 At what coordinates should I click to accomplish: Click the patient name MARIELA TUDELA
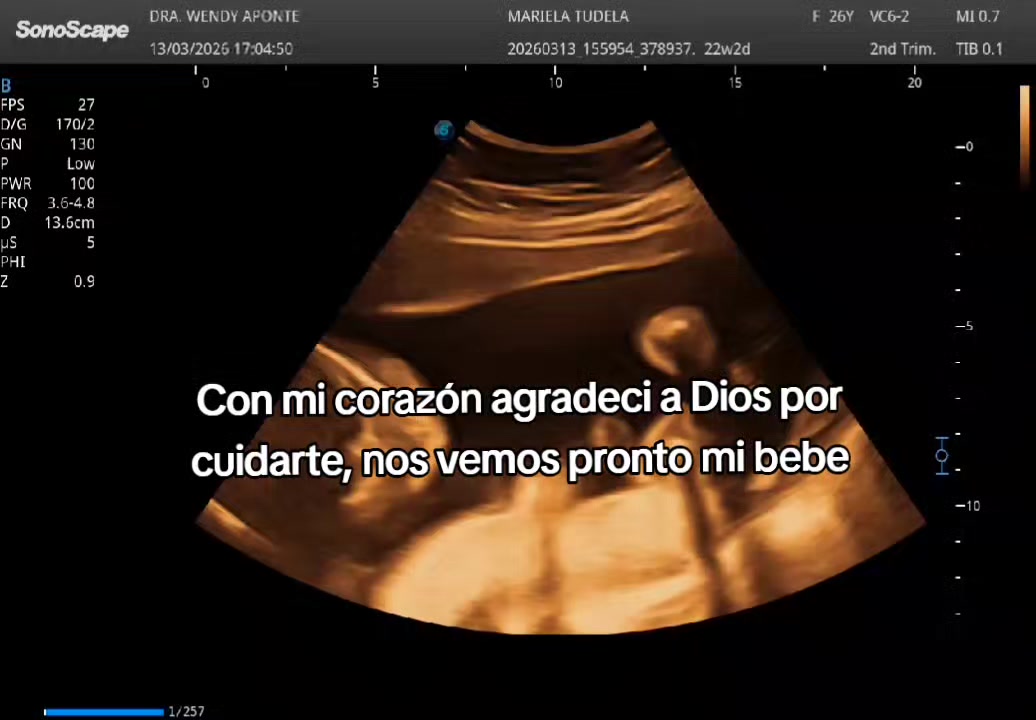[568, 17]
